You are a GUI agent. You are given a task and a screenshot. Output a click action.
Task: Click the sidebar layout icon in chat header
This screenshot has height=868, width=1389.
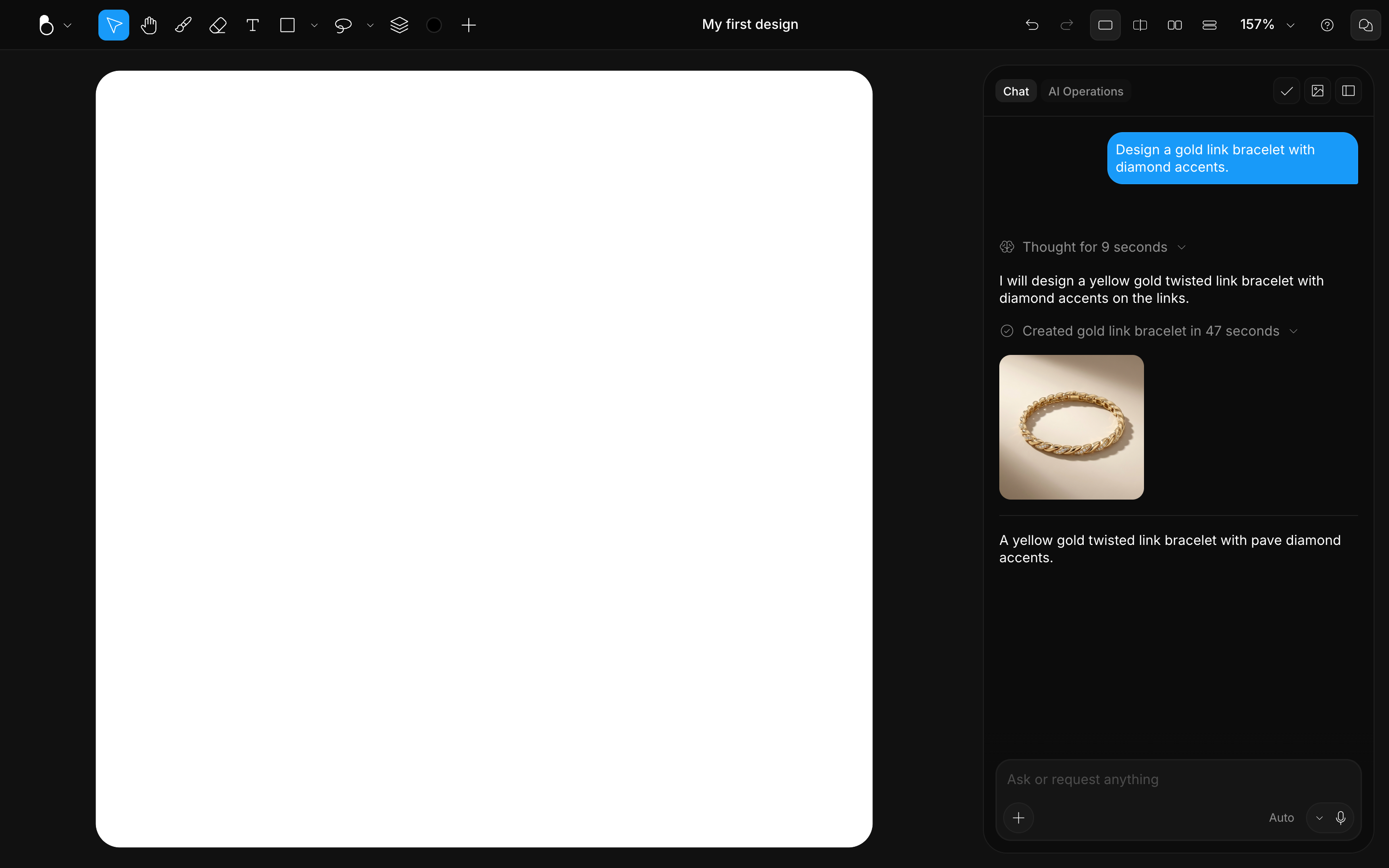[1348, 91]
